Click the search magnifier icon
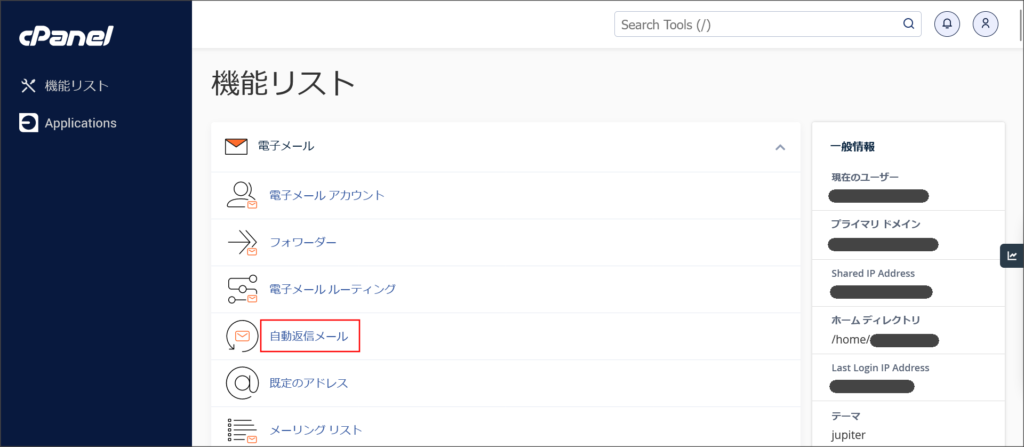 coord(908,24)
